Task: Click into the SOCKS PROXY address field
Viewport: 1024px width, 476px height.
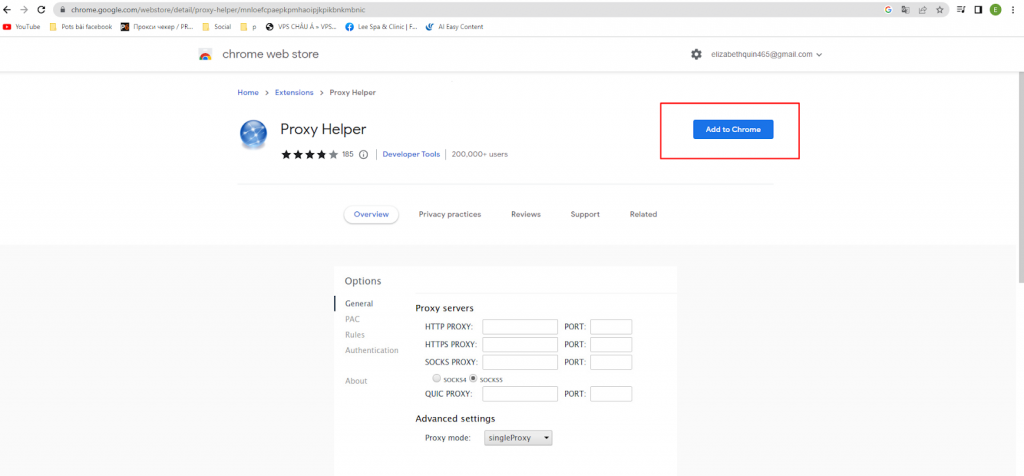Action: (520, 362)
